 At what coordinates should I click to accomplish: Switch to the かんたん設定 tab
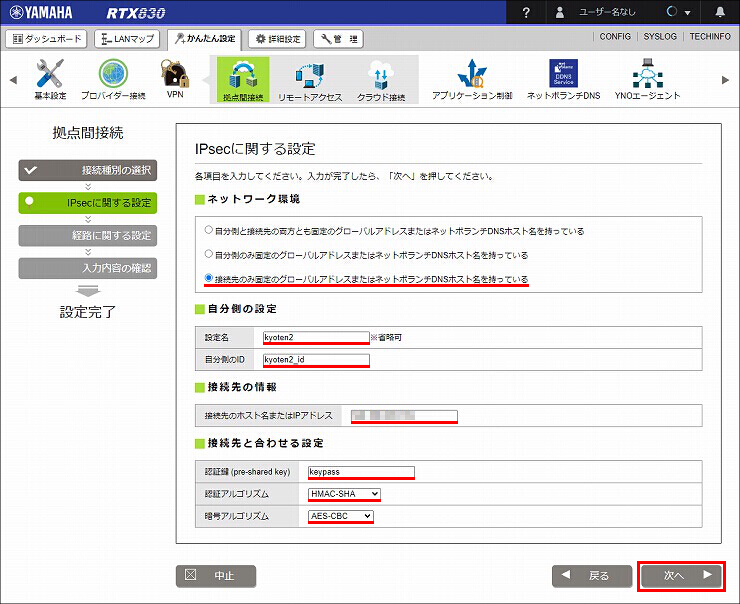(x=205, y=39)
